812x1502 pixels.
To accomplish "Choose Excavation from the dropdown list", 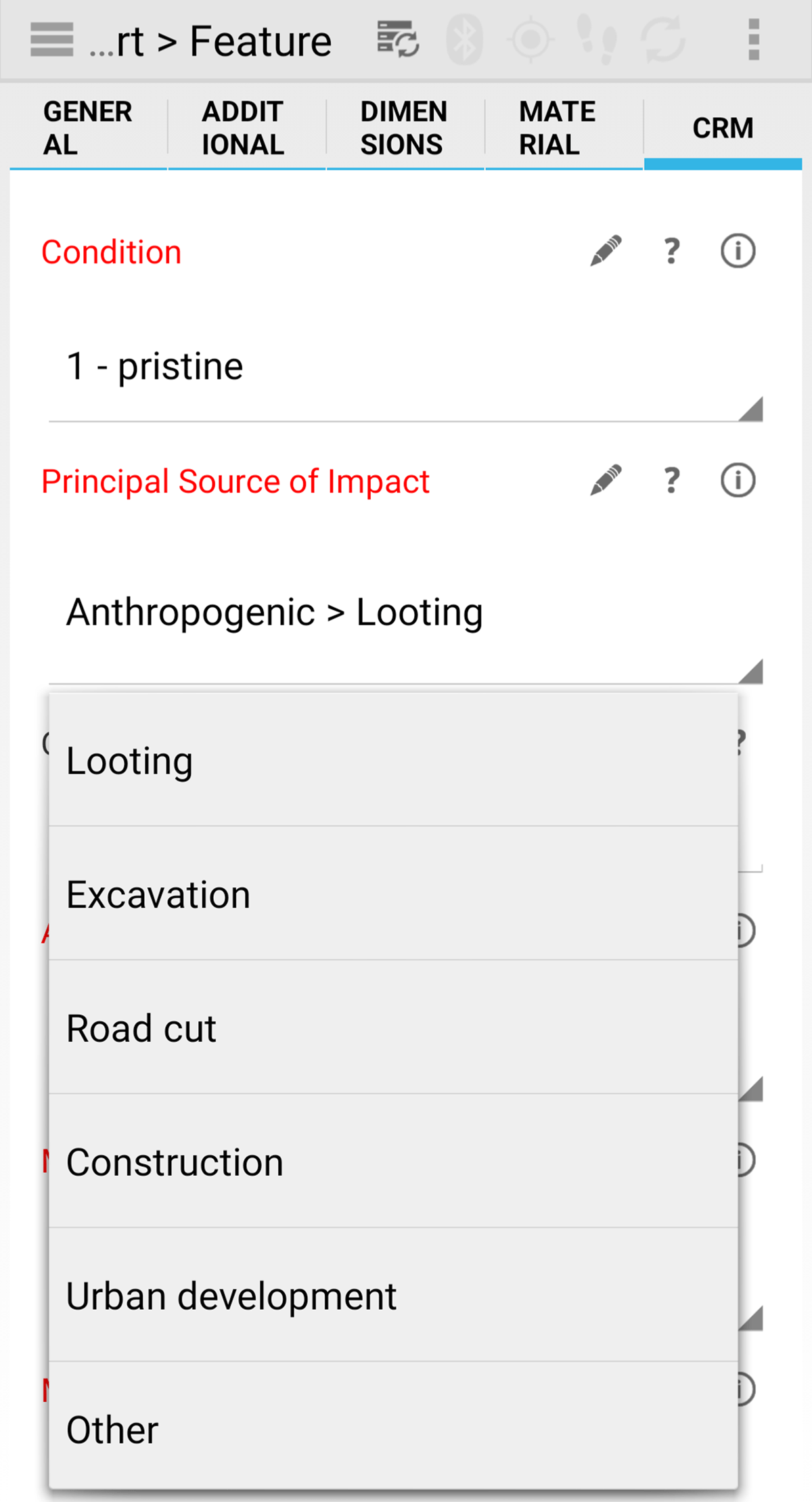I will pos(392,895).
